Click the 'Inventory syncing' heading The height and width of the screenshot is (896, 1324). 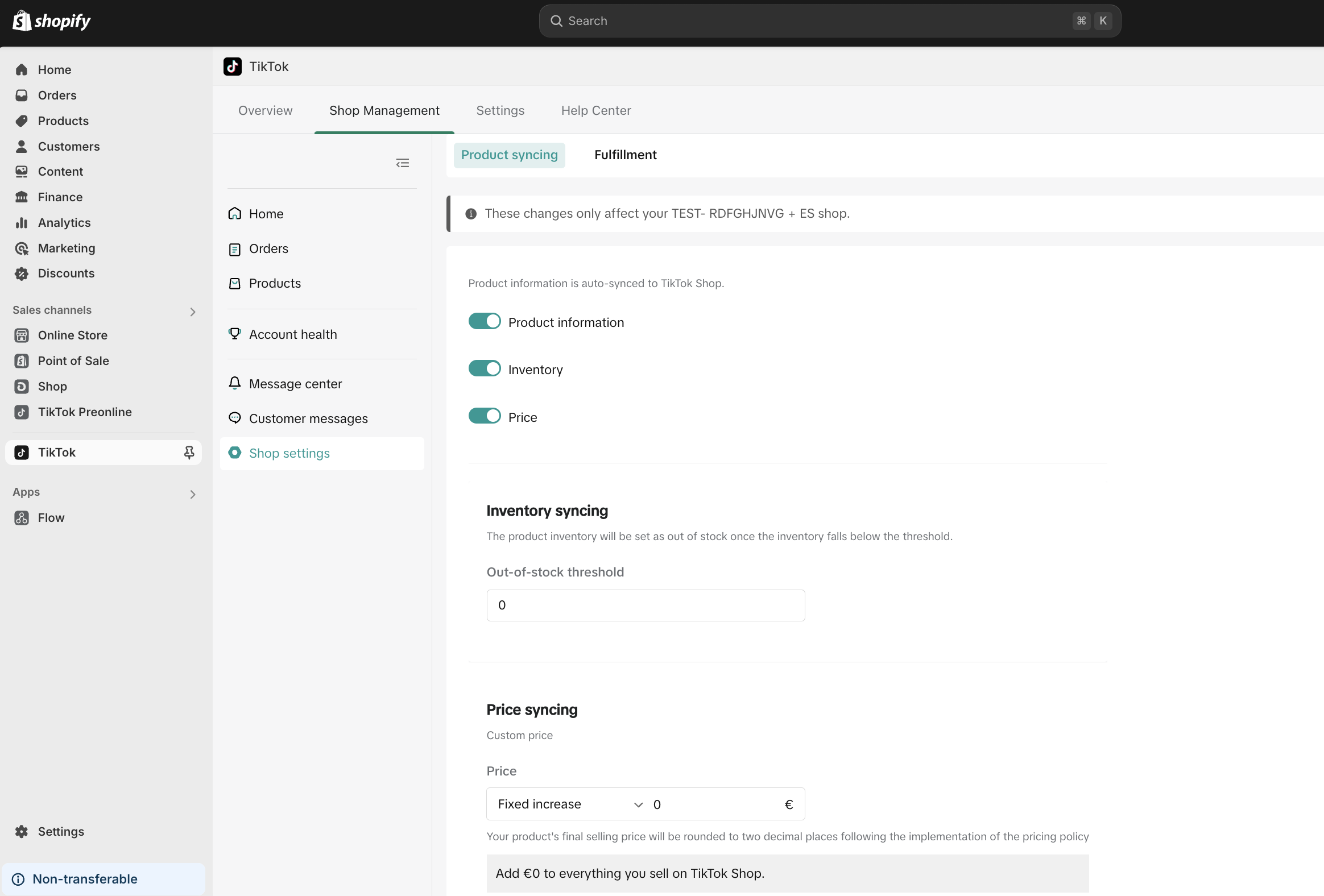[x=548, y=511]
